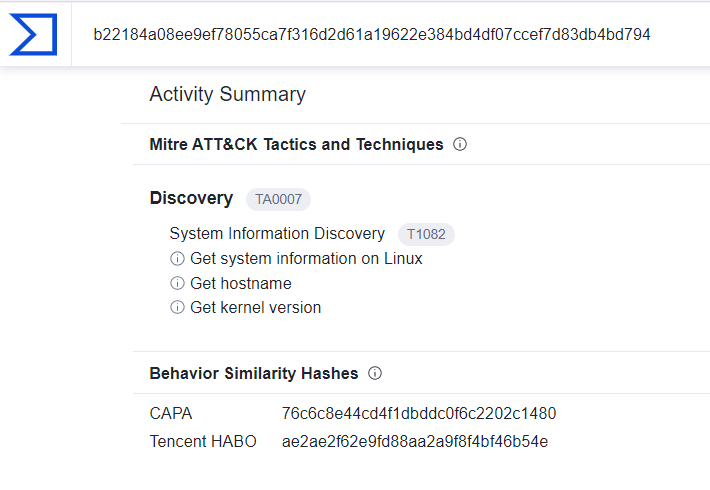Click the CAPA similarity hash value
This screenshot has height=490, width=710.
(x=419, y=413)
